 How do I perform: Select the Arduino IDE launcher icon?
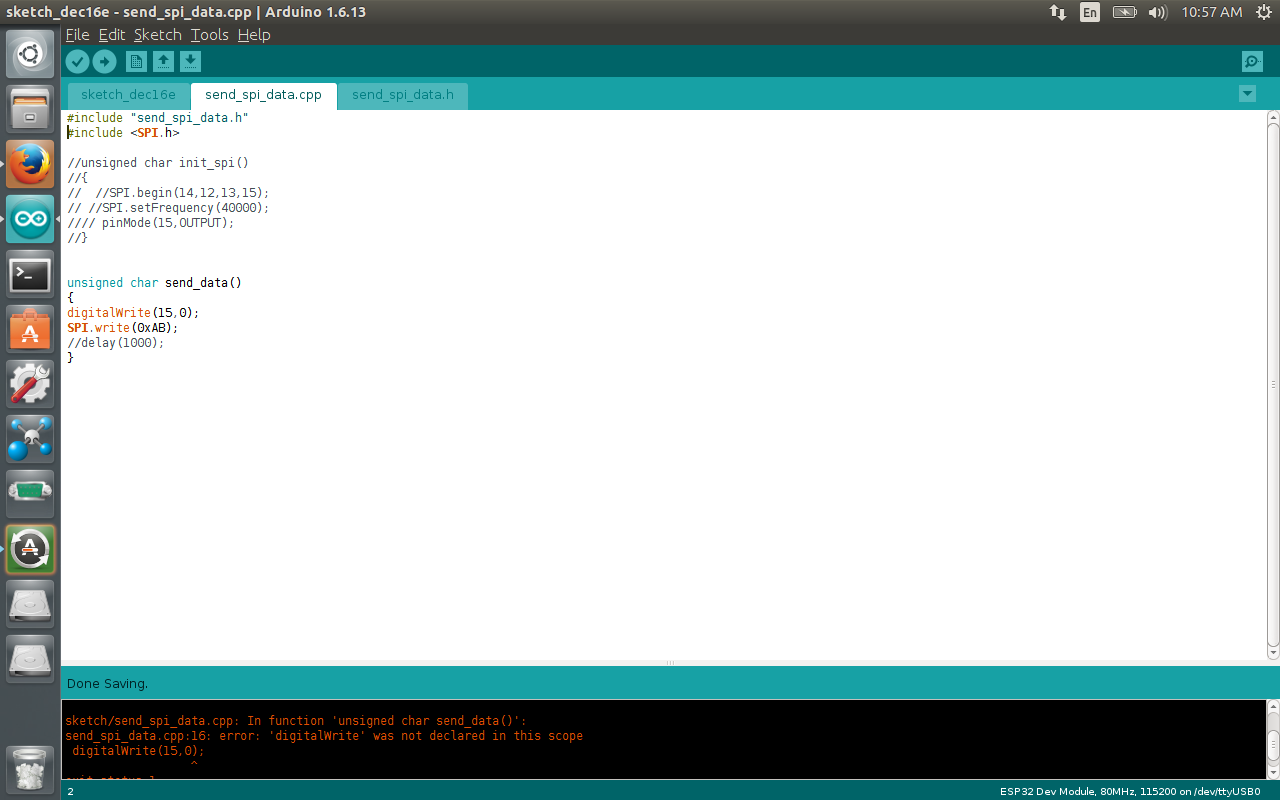click(30, 219)
